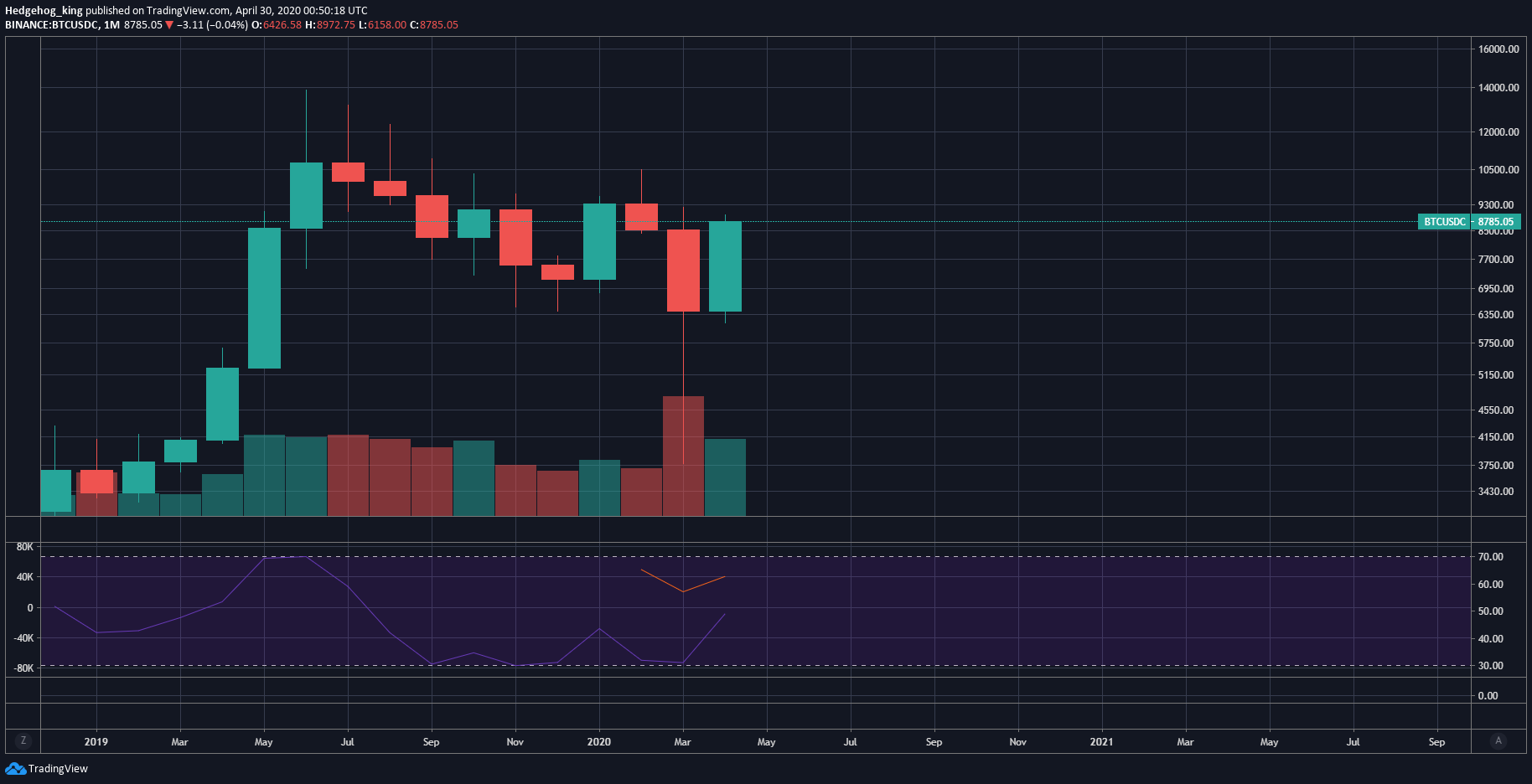Click the Nov label just before 2021
The width and height of the screenshot is (1532, 784).
[x=1018, y=742]
